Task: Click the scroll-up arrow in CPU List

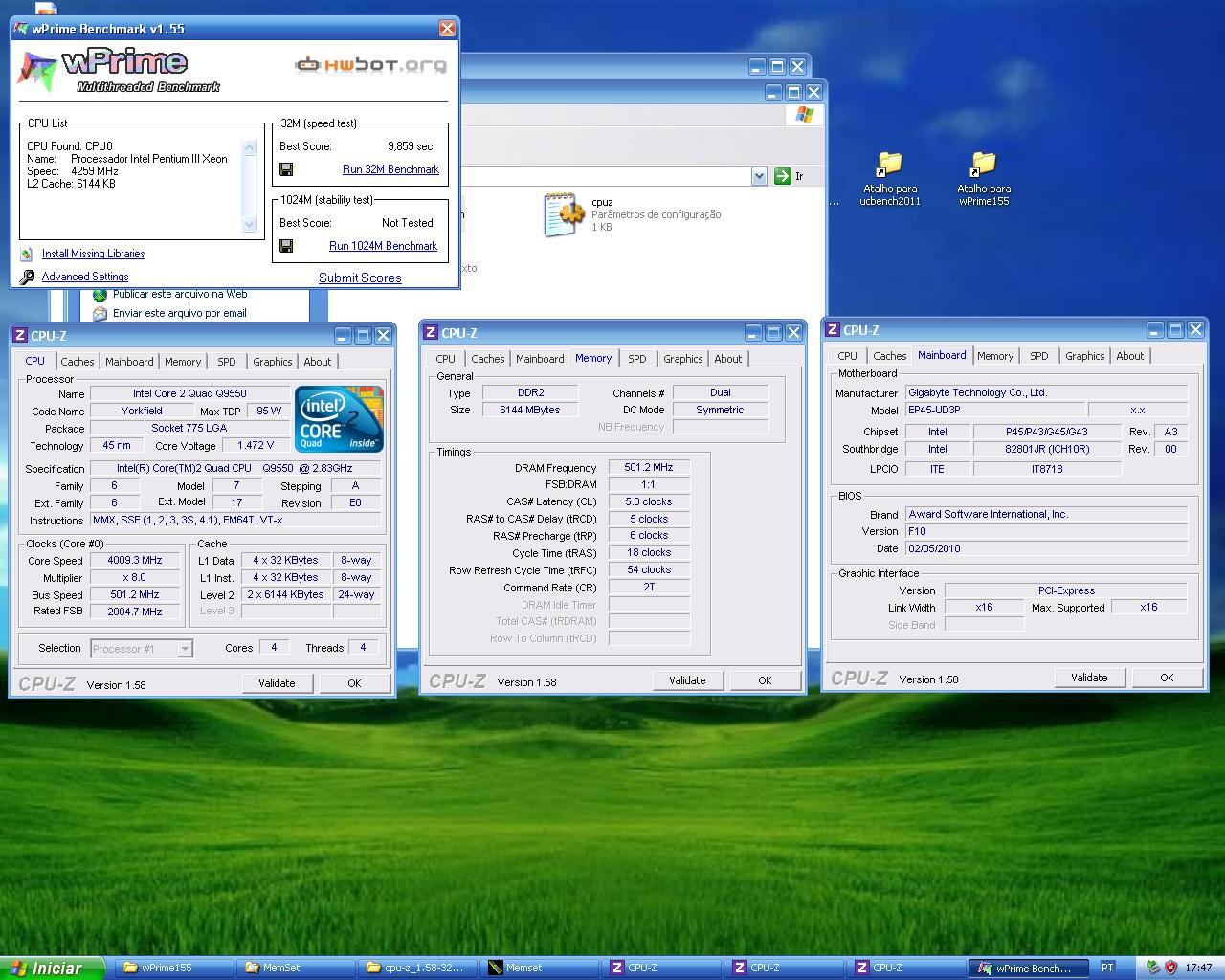Action: click(x=250, y=147)
